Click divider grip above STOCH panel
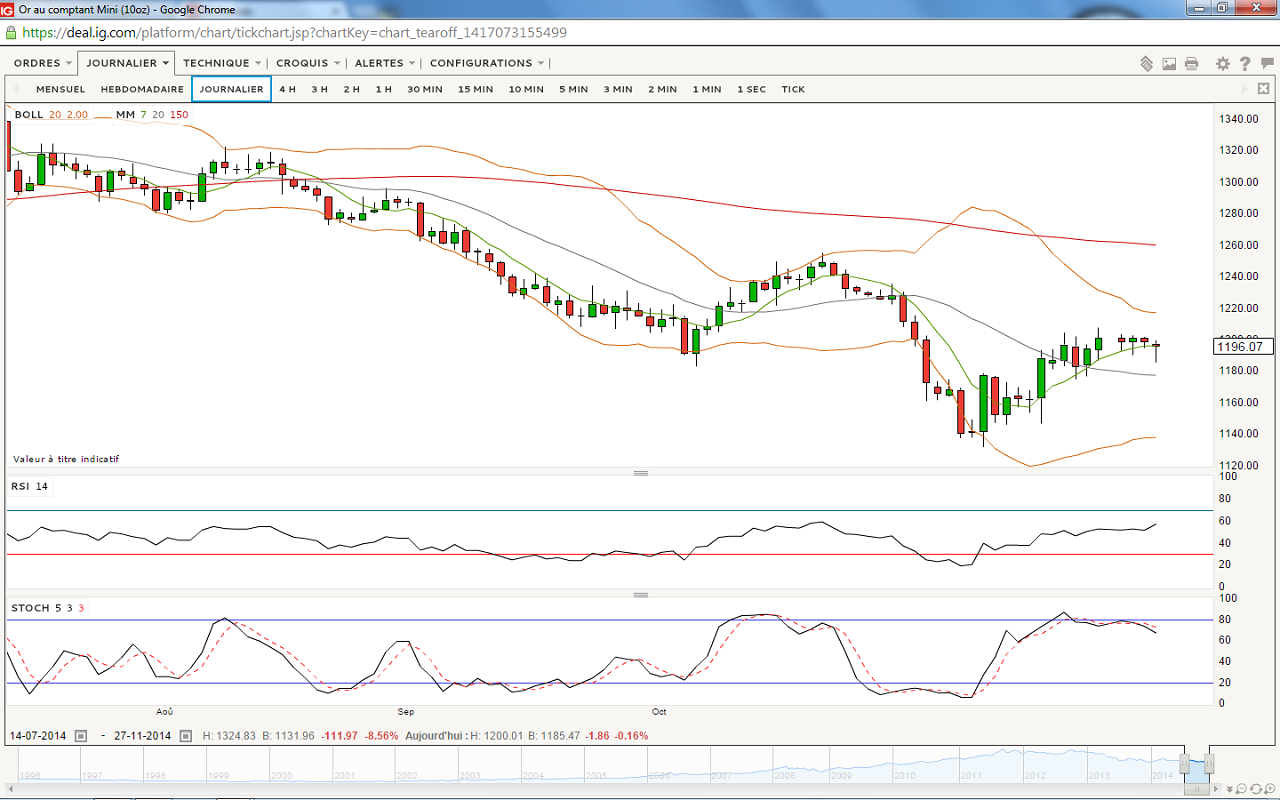Screen dimensions: 1280x800 pos(641,594)
